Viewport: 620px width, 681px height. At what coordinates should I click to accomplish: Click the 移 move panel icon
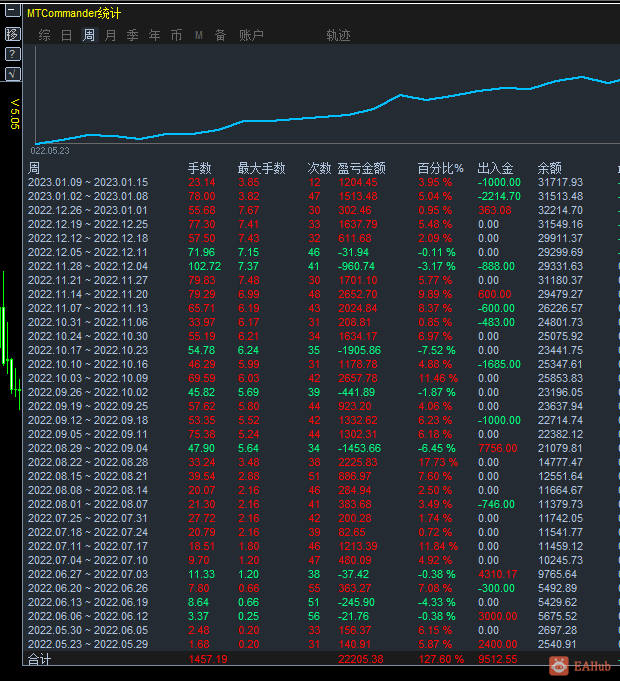(x=13, y=34)
